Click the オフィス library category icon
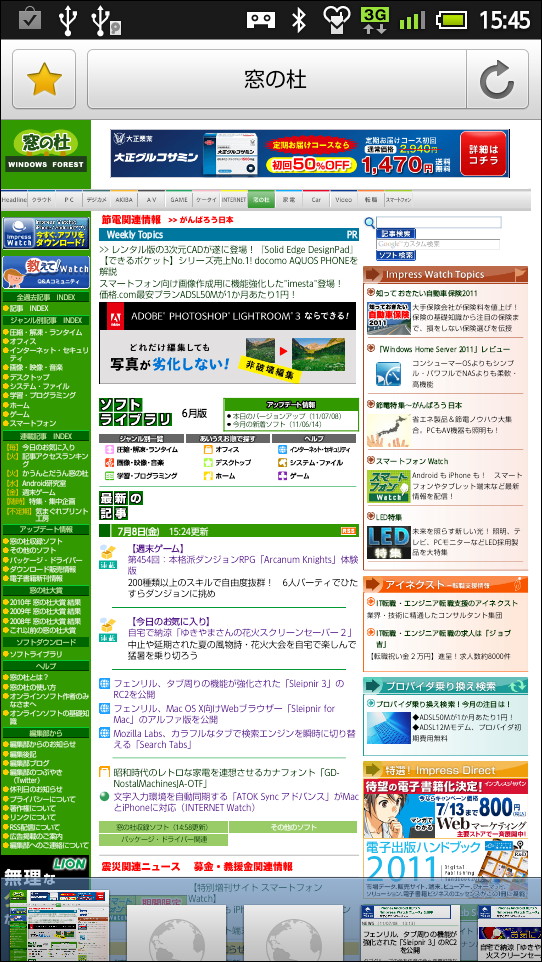The width and height of the screenshot is (542, 962). [x=209, y=449]
